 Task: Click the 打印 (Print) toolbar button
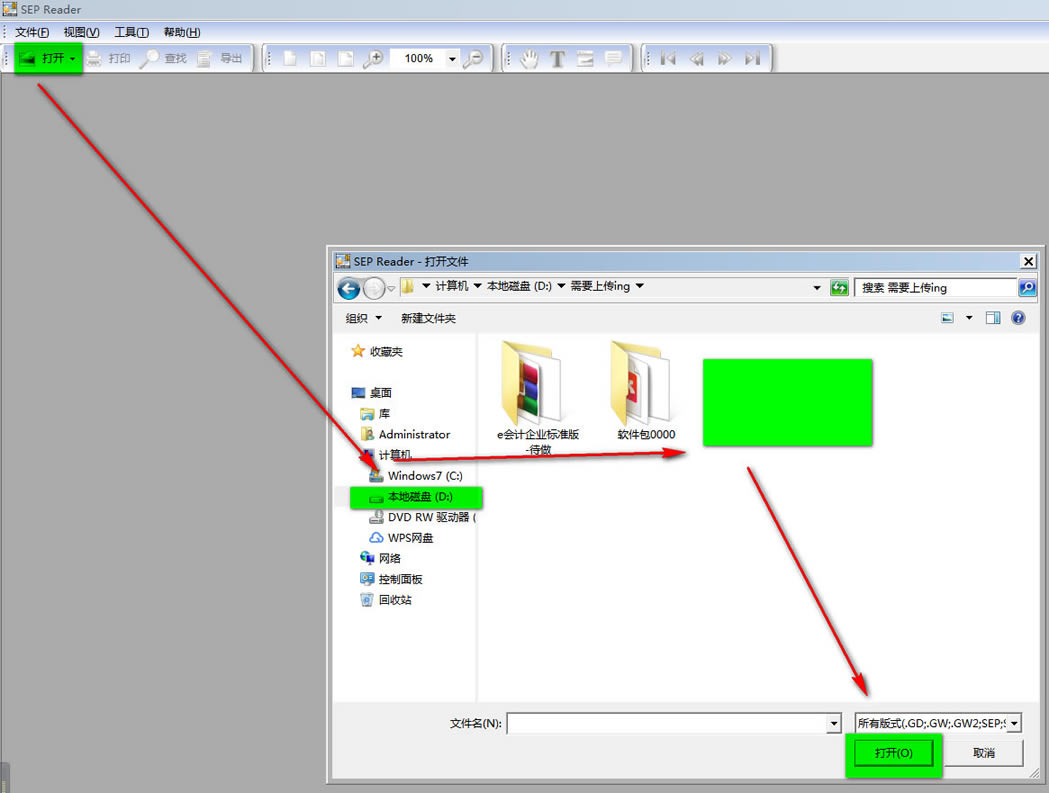[108, 59]
